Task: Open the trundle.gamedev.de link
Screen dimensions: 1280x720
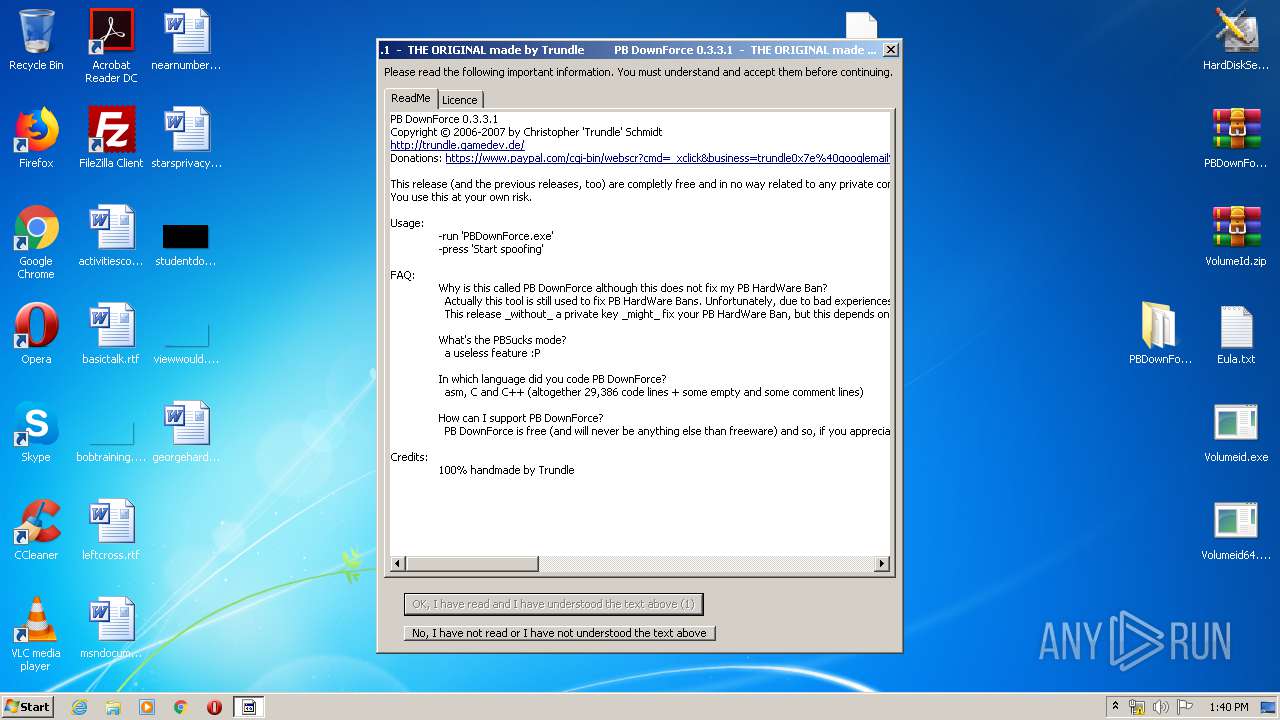Action: click(x=457, y=145)
